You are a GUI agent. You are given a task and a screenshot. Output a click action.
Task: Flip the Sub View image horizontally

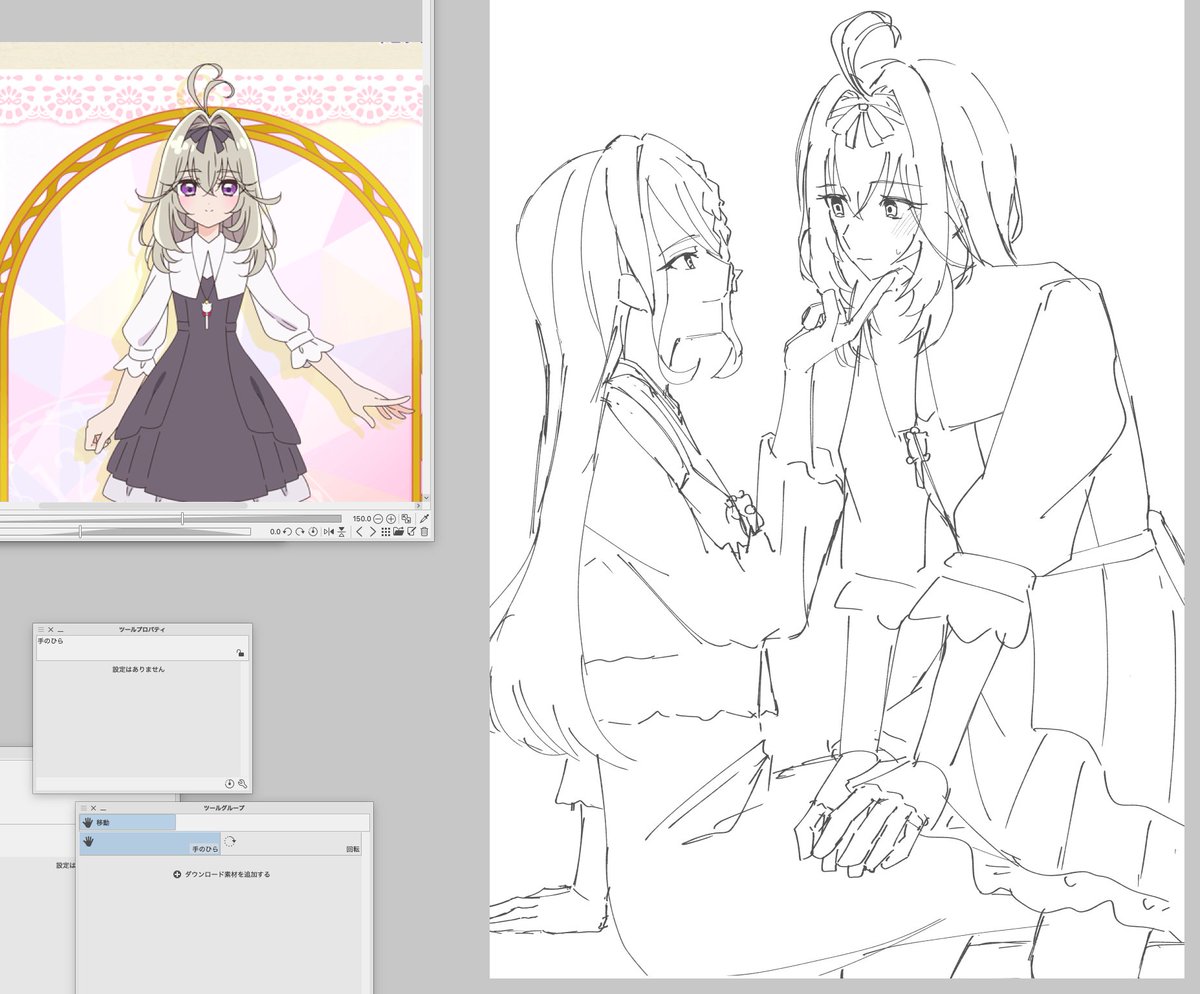click(x=329, y=532)
